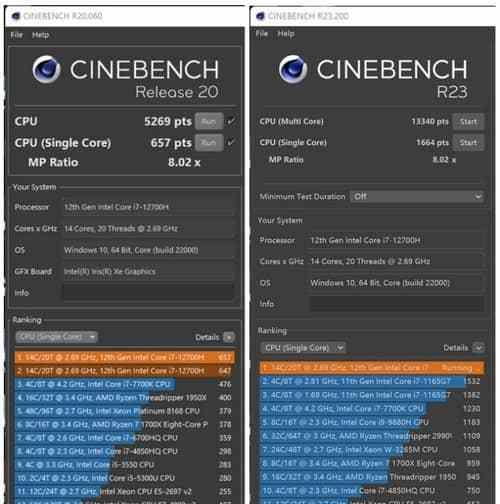
Task: Toggle Details button in R23 ranking section
Action: [478, 348]
